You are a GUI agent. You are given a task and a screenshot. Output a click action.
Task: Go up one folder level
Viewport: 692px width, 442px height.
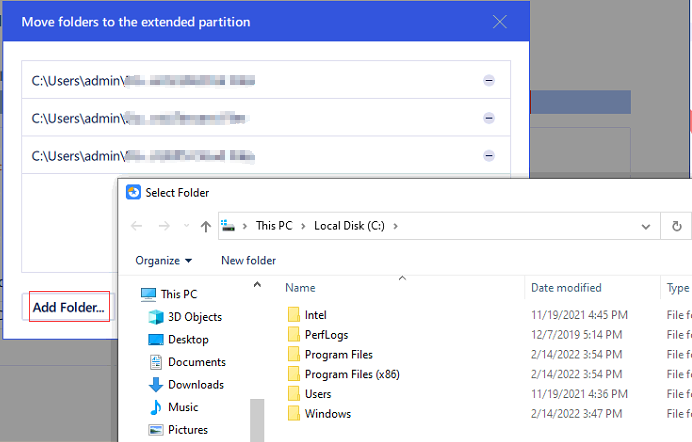[x=205, y=227]
